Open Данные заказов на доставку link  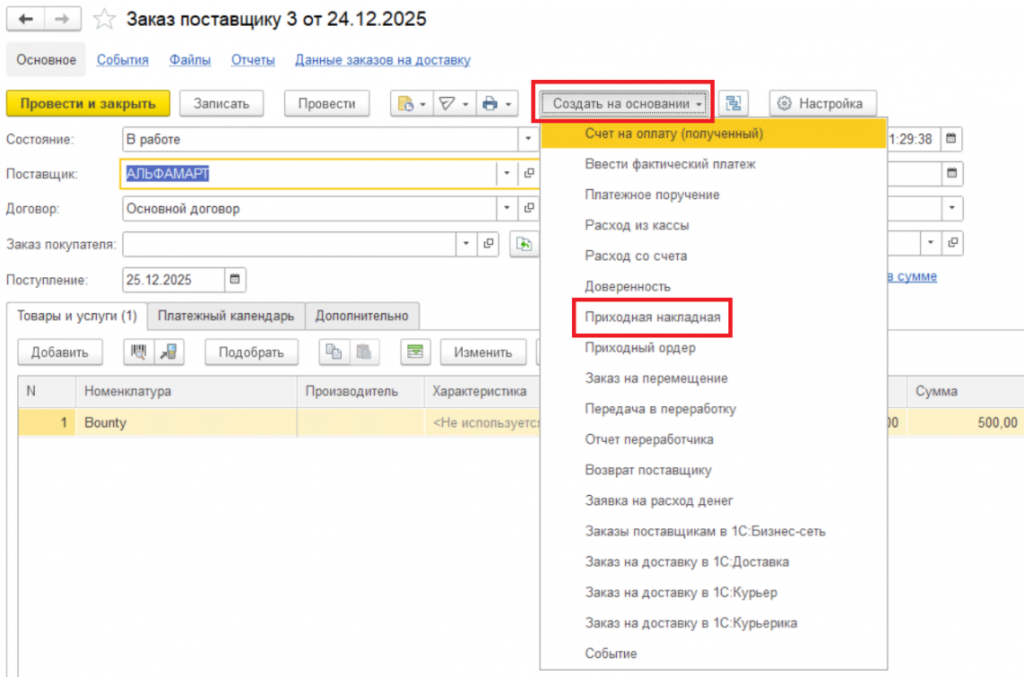pyautogui.click(x=383, y=60)
